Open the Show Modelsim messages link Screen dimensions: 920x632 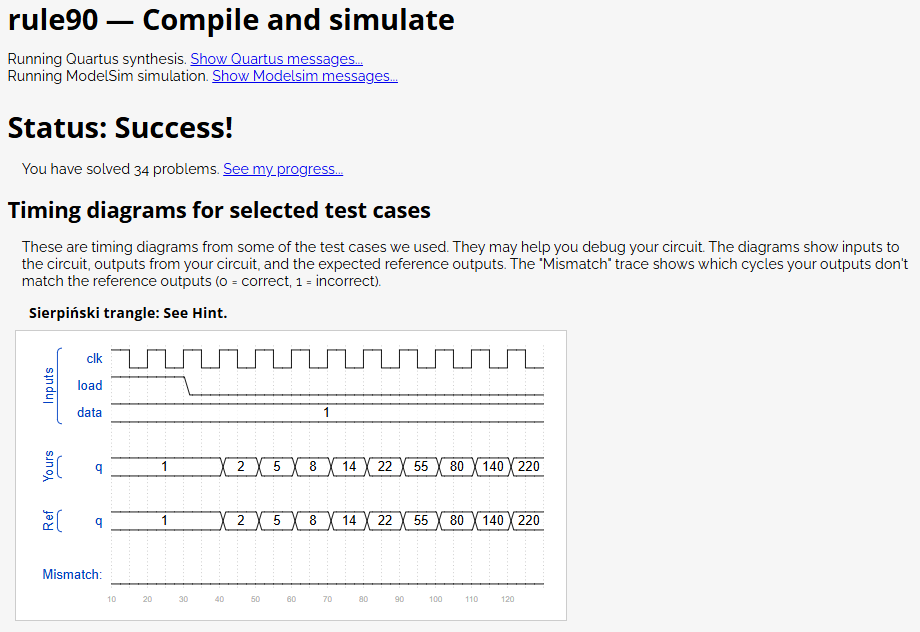(305, 76)
